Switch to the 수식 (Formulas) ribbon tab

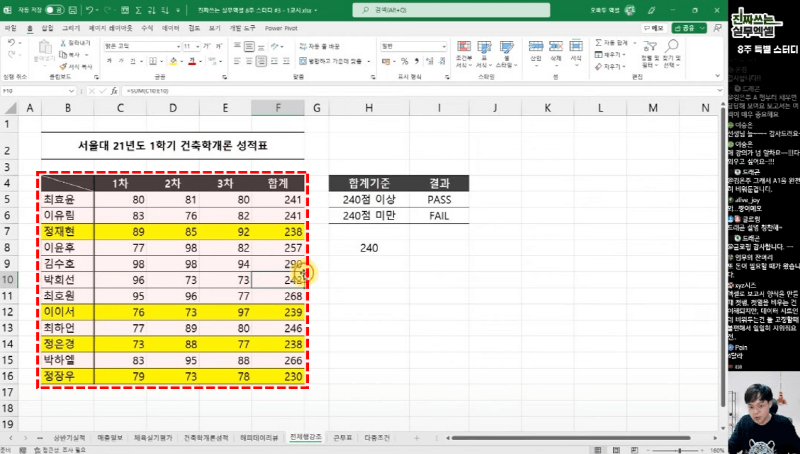[147, 28]
